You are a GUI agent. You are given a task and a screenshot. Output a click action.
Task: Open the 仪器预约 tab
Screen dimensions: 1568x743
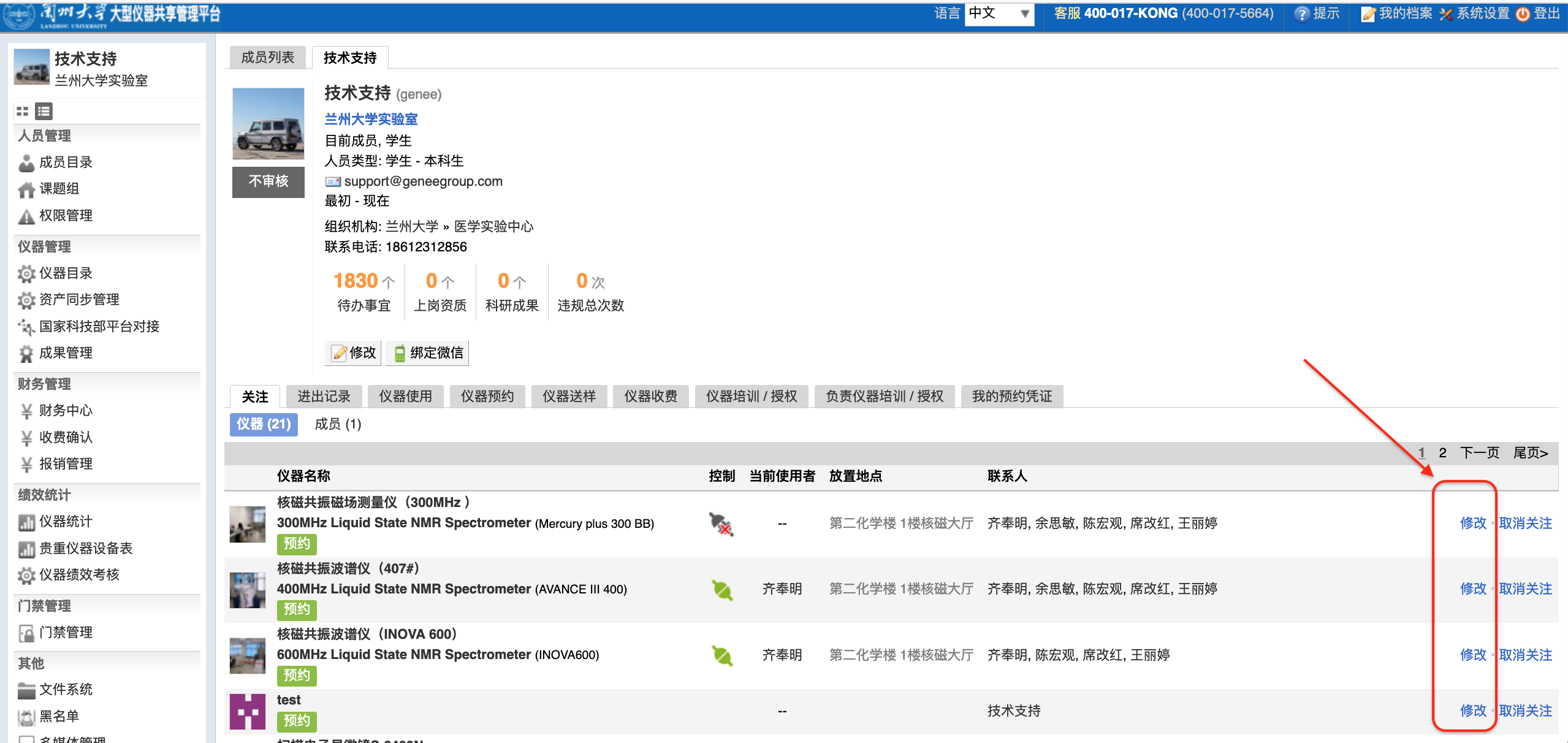(487, 397)
